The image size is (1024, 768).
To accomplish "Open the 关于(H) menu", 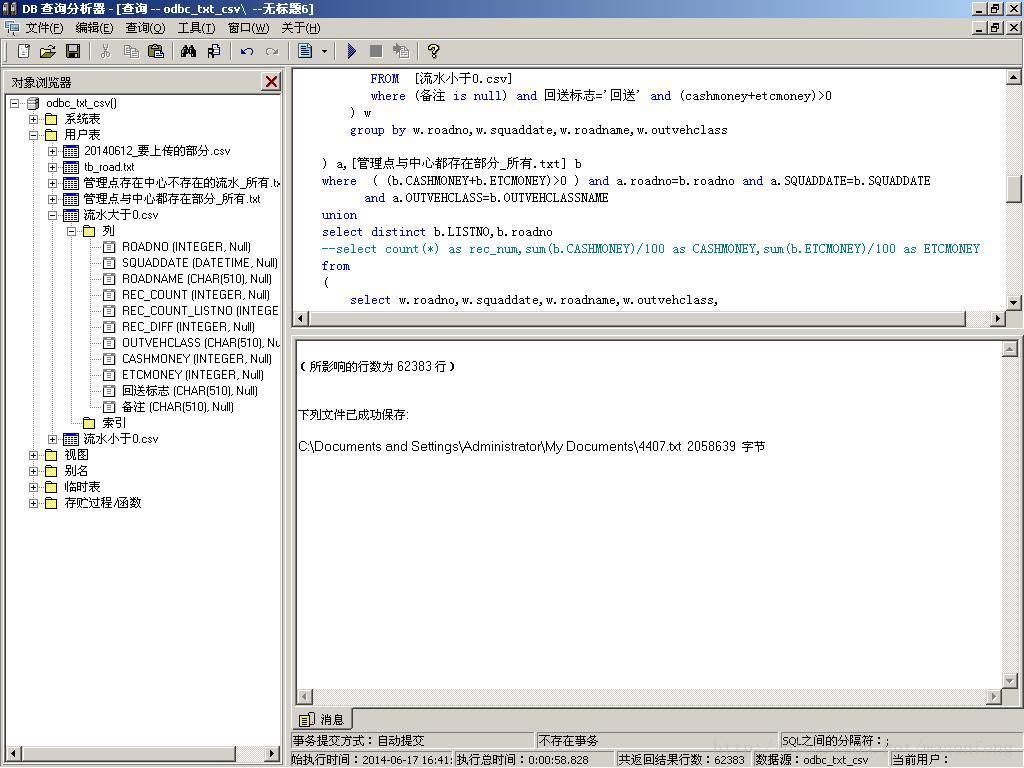I will click(x=301, y=28).
